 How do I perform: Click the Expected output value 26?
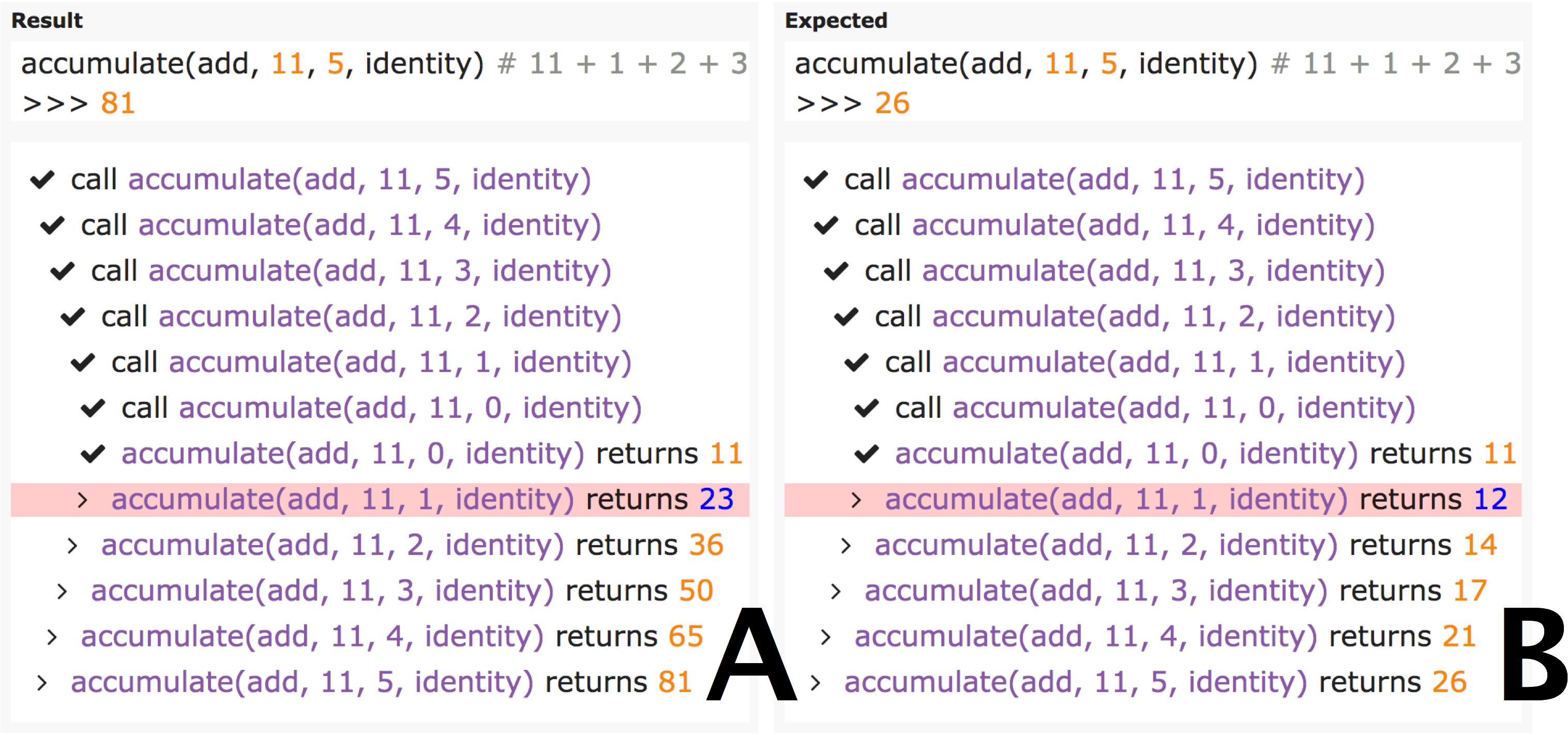click(x=892, y=103)
